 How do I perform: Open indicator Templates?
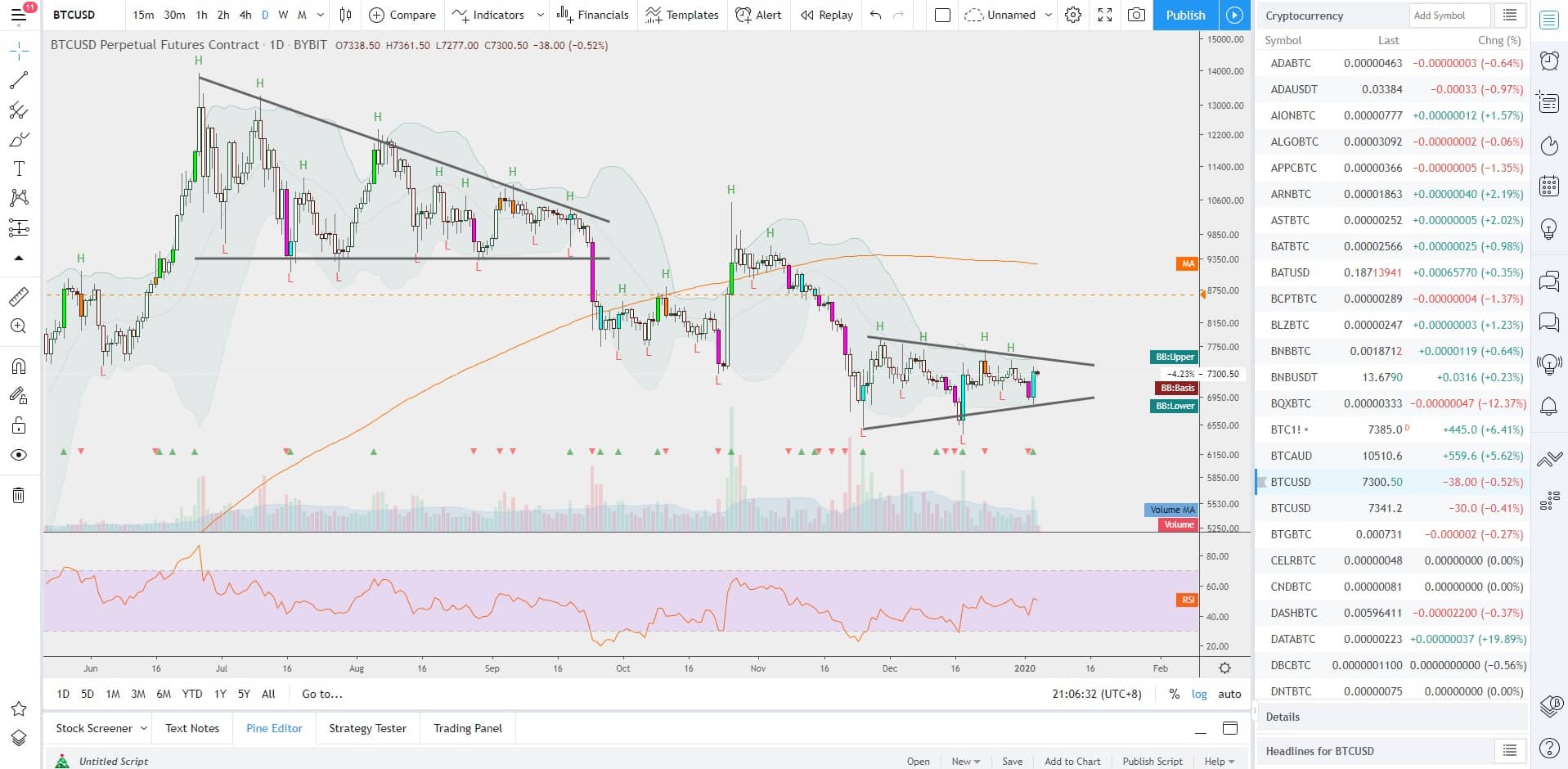coord(681,15)
